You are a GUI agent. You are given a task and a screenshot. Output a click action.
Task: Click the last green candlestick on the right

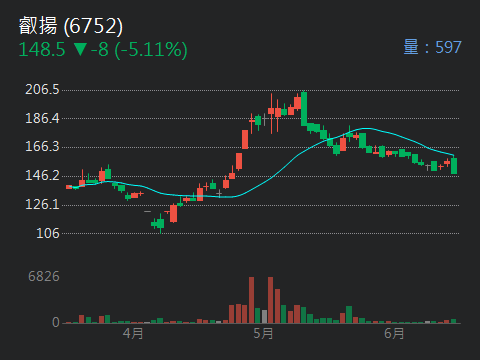click(454, 165)
